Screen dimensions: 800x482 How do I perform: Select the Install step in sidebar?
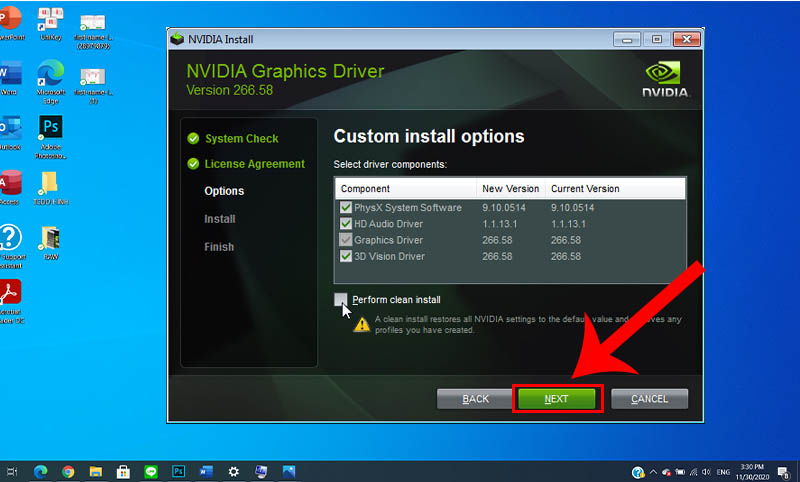click(x=219, y=219)
